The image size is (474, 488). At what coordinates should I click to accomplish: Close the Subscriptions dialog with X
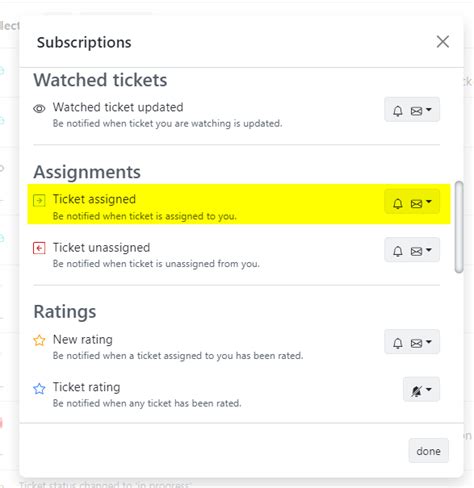pyautogui.click(x=443, y=42)
